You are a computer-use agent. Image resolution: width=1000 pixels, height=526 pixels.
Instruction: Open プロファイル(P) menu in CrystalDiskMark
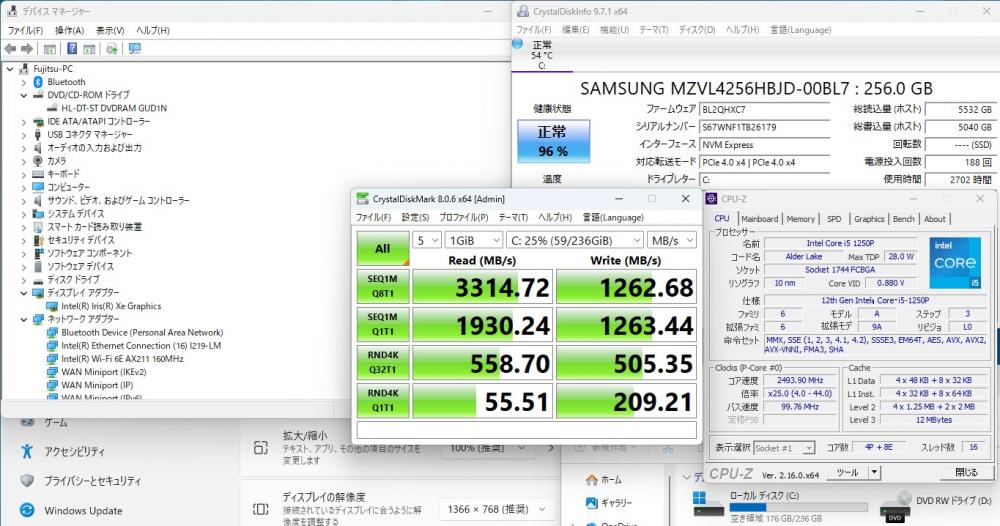[464, 217]
